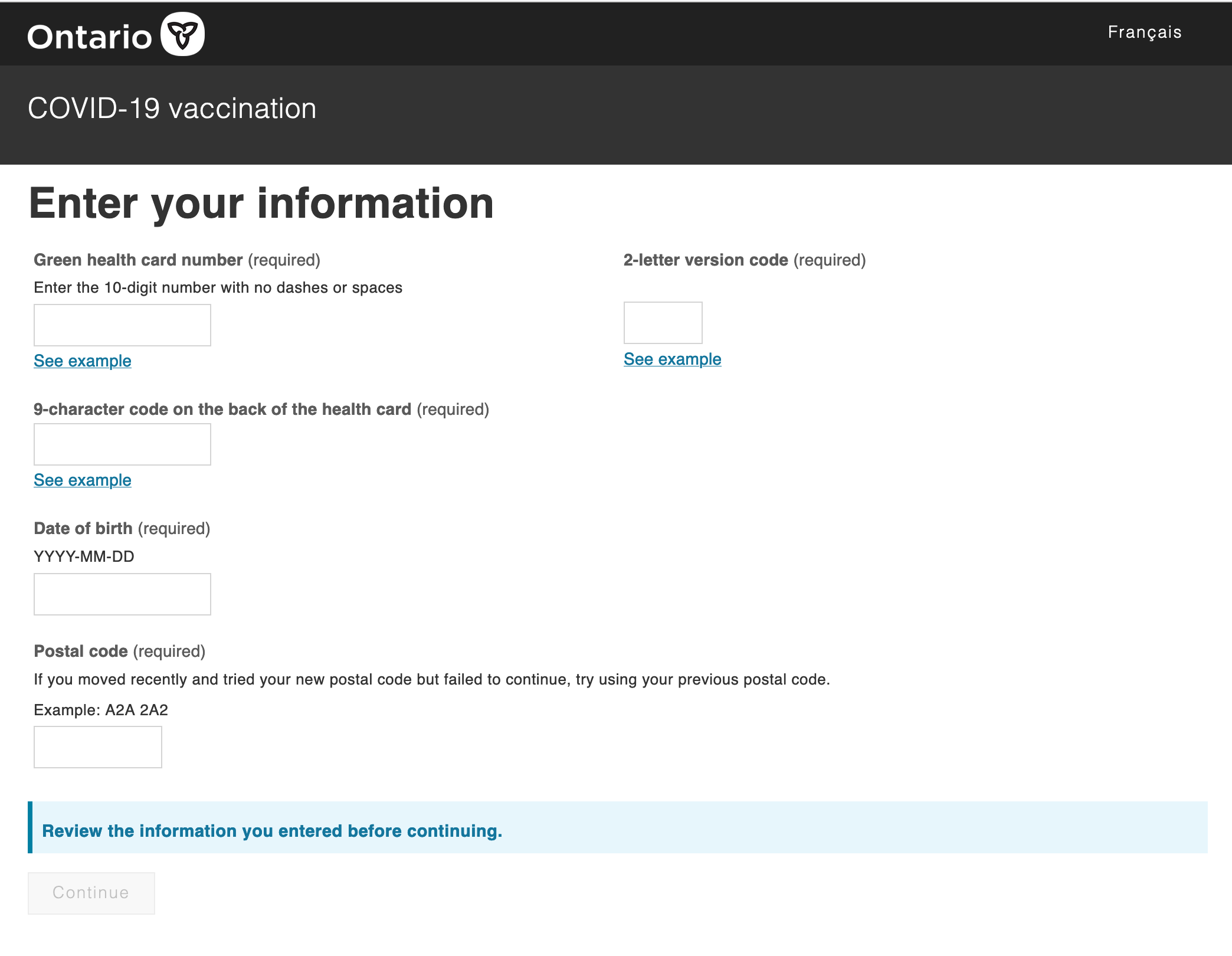Open See example under version code
1232x956 pixels.
673,359
